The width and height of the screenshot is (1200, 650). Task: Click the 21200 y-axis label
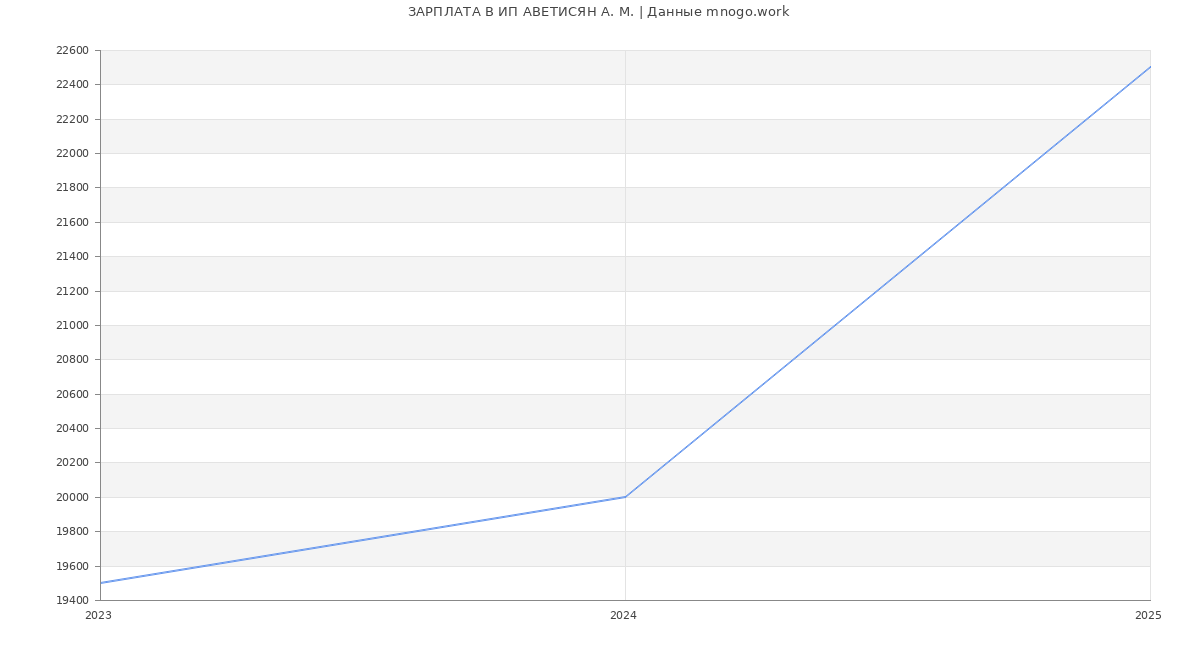tap(72, 291)
